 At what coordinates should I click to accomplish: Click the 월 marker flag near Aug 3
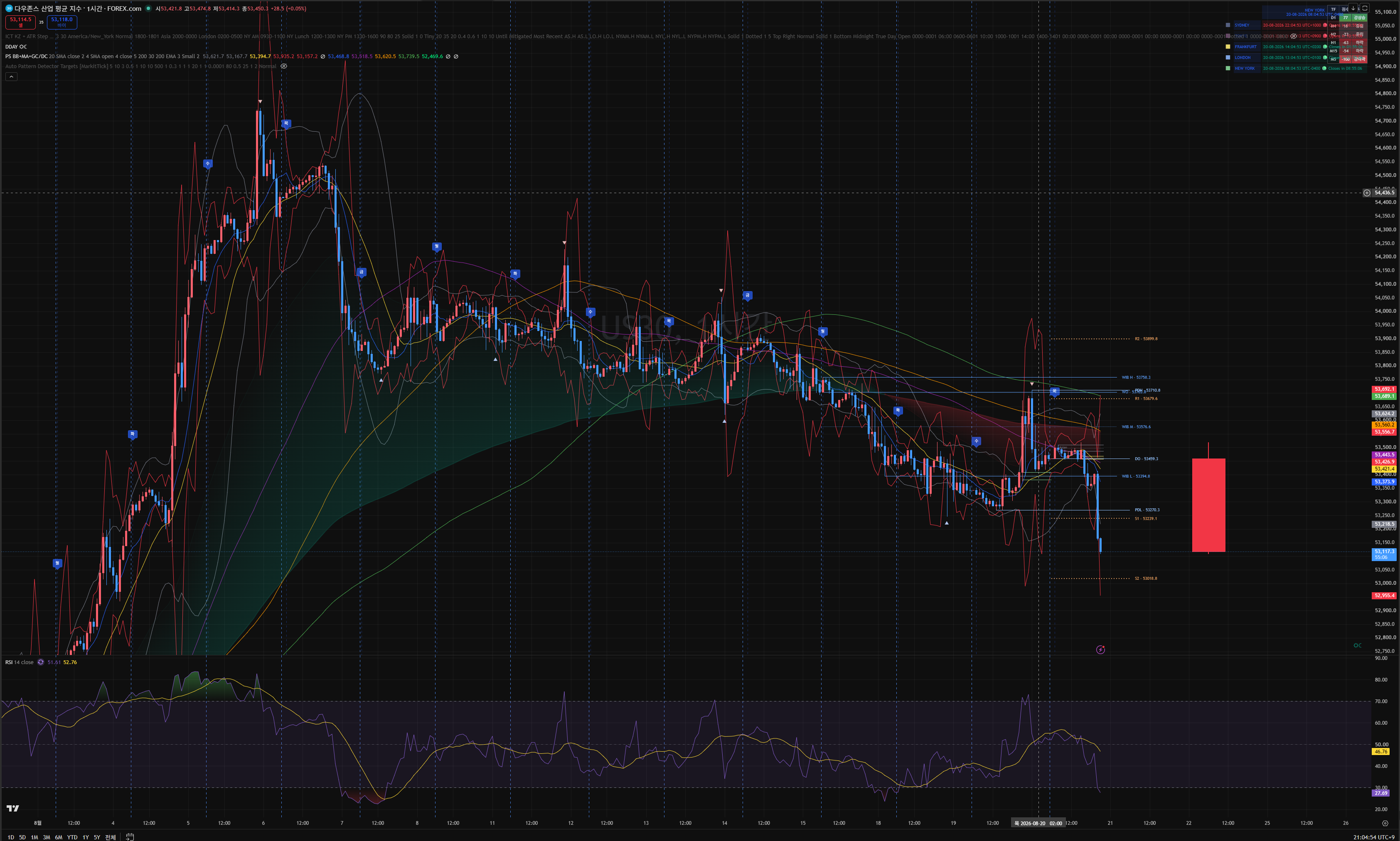tap(57, 563)
